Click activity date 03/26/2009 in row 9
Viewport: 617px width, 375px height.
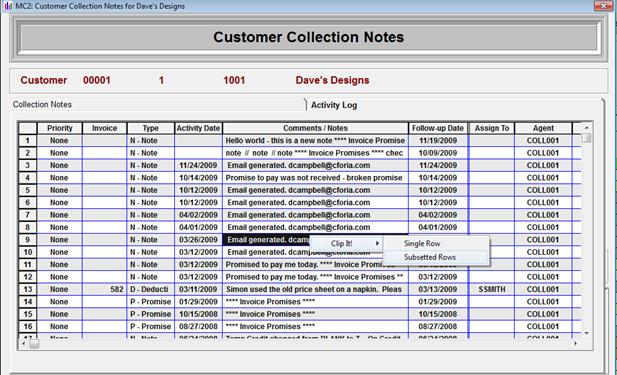coord(198,240)
